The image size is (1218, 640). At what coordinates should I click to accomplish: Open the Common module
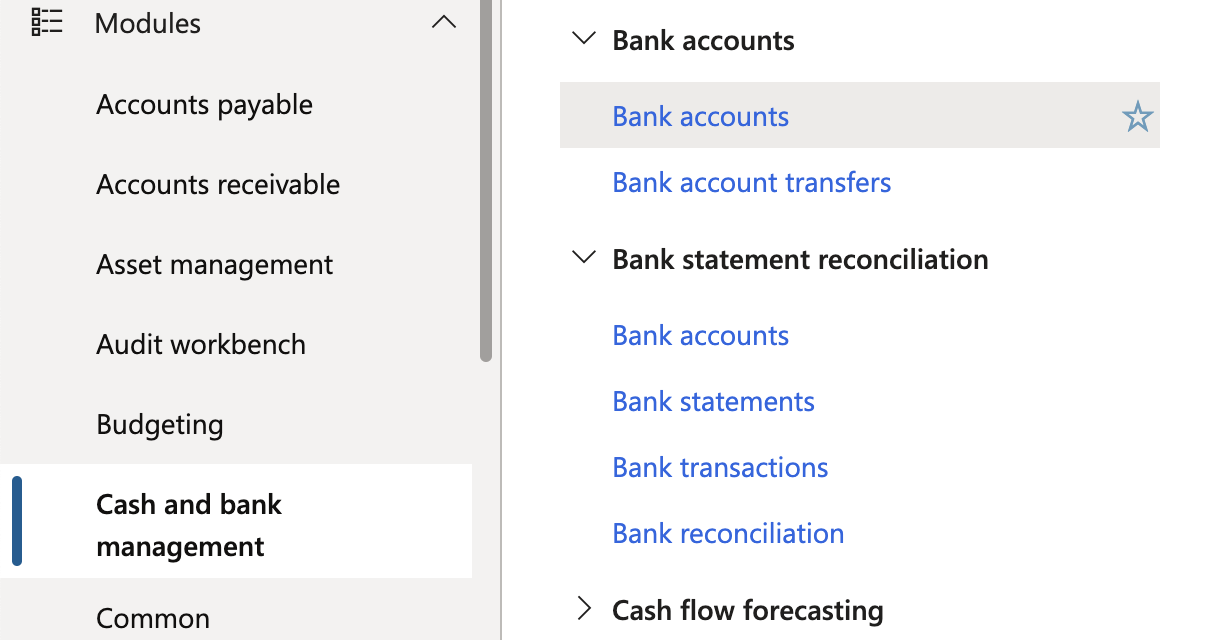(153, 618)
